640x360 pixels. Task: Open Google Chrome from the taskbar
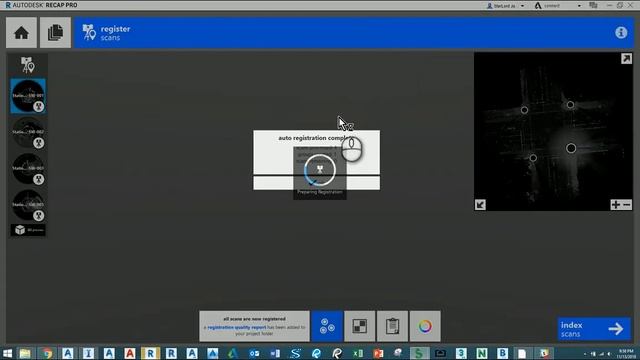tap(47, 353)
